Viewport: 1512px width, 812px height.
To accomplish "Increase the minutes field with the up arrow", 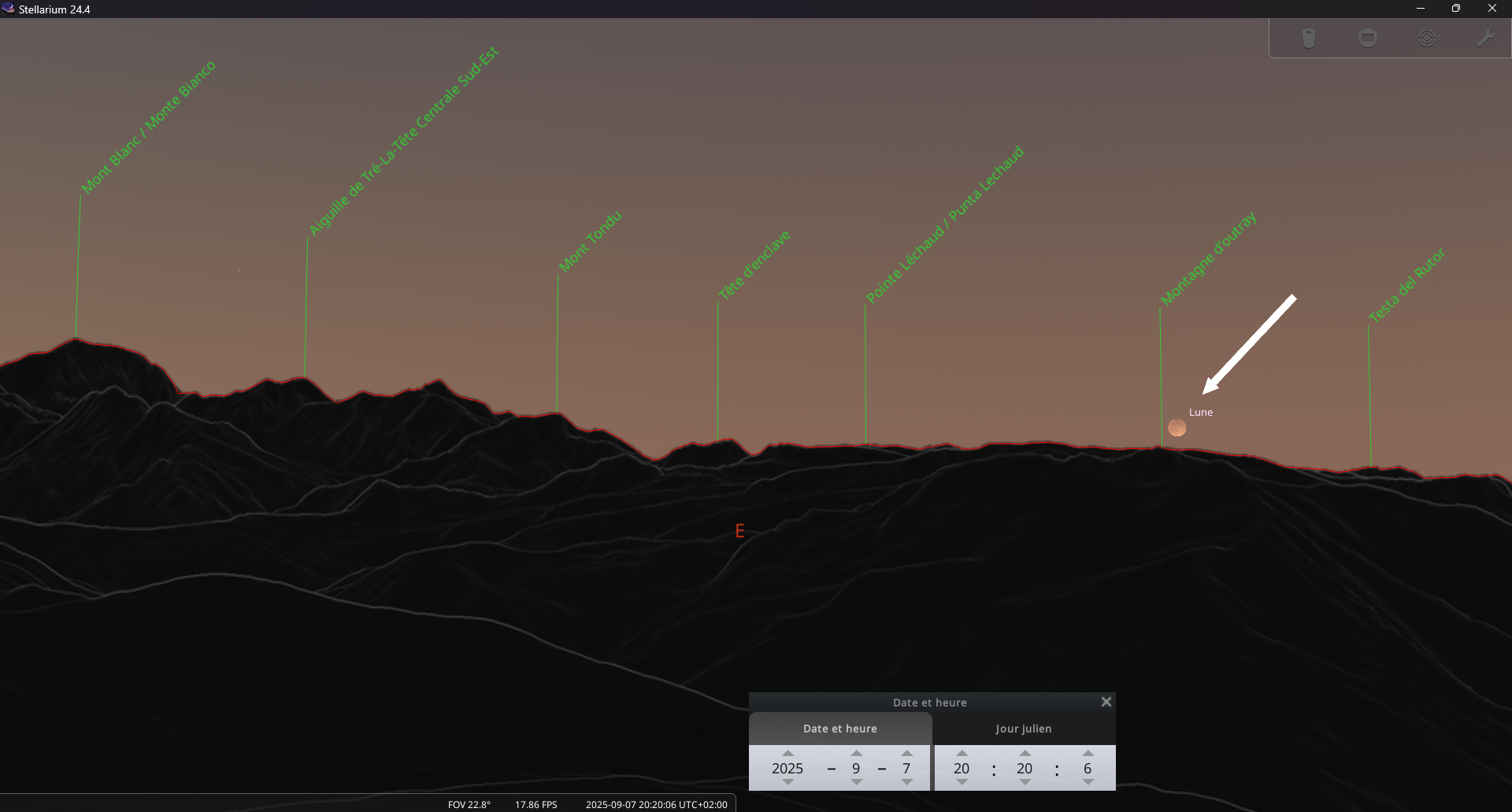I will point(1025,753).
